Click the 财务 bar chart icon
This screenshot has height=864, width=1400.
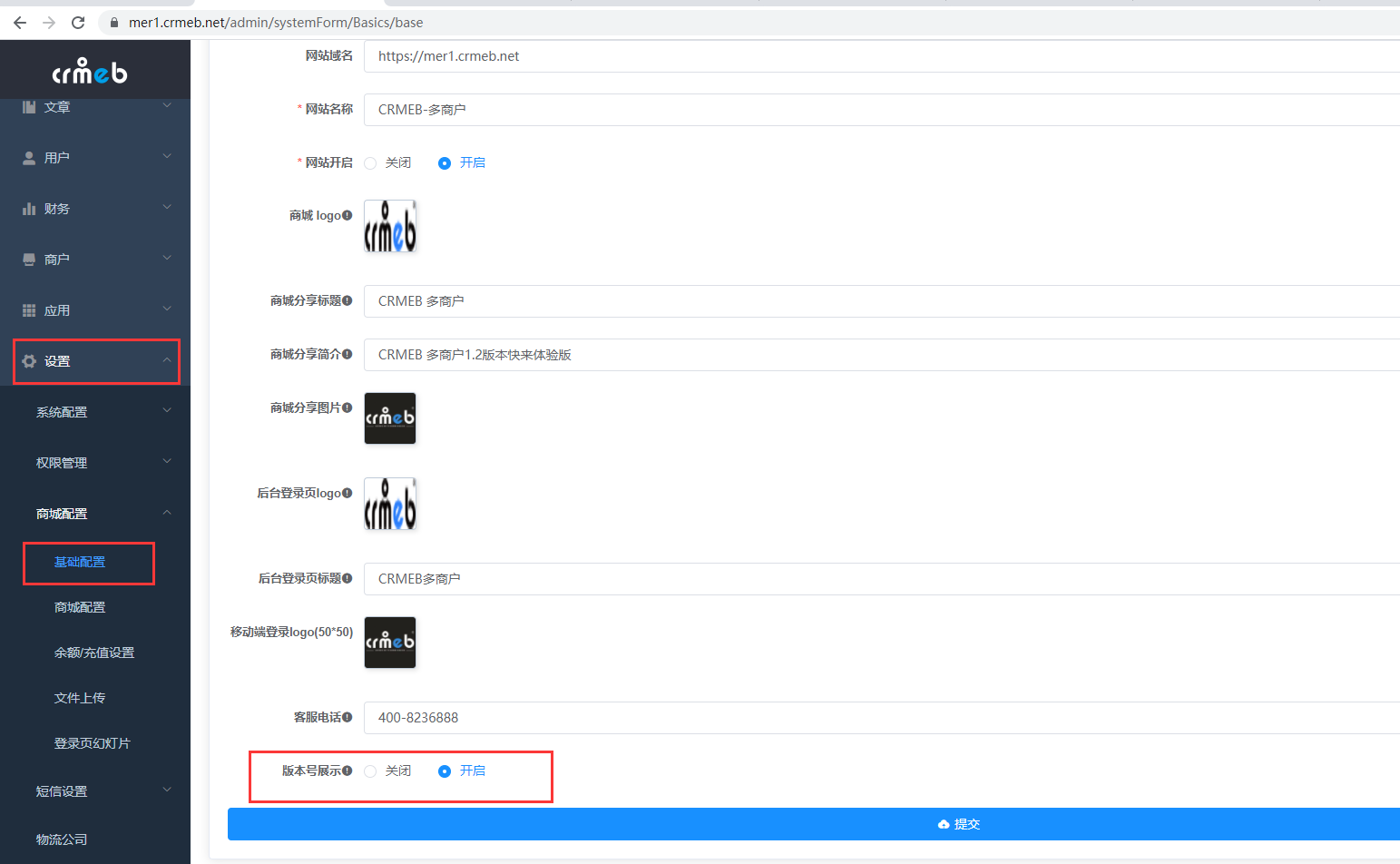pyautogui.click(x=29, y=209)
